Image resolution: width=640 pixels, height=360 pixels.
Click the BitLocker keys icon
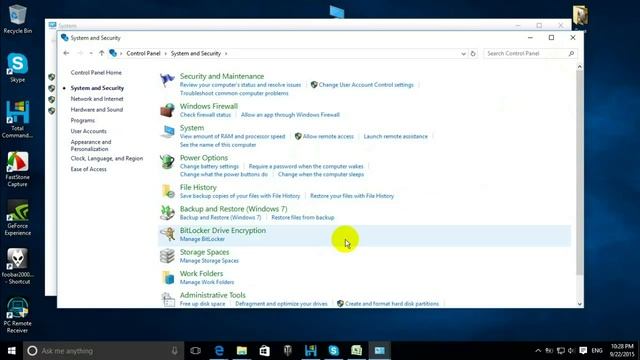[x=167, y=234]
